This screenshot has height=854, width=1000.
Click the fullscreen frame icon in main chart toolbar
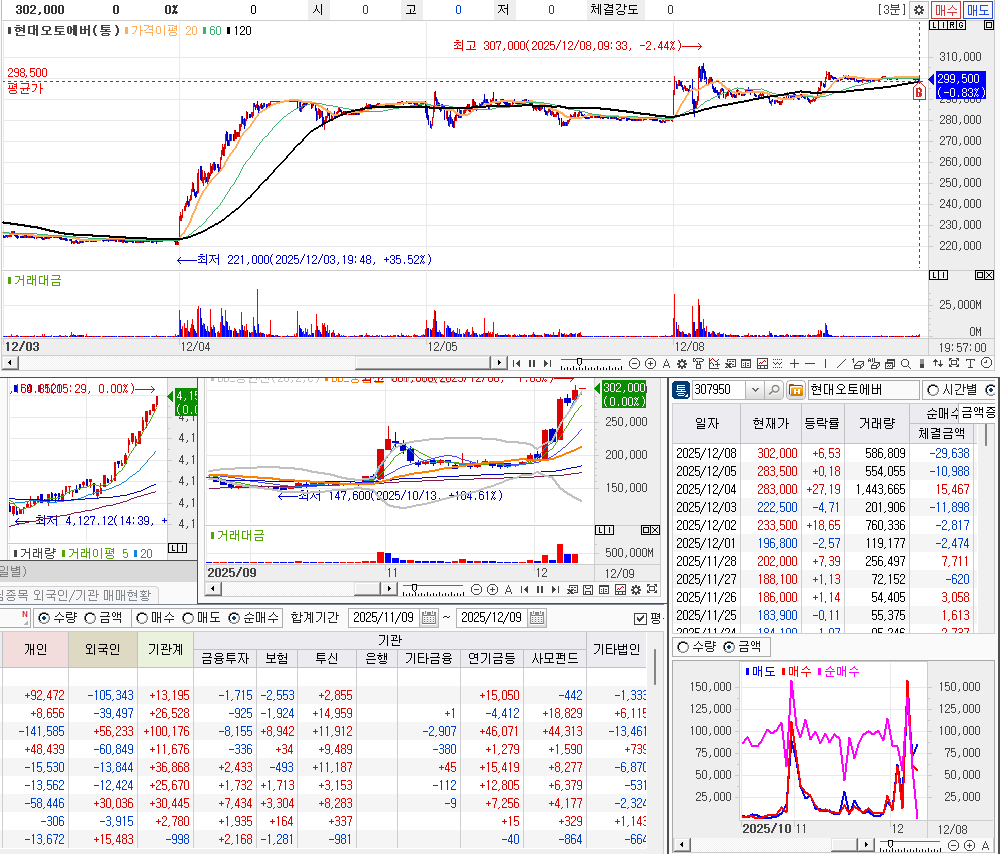point(953,364)
